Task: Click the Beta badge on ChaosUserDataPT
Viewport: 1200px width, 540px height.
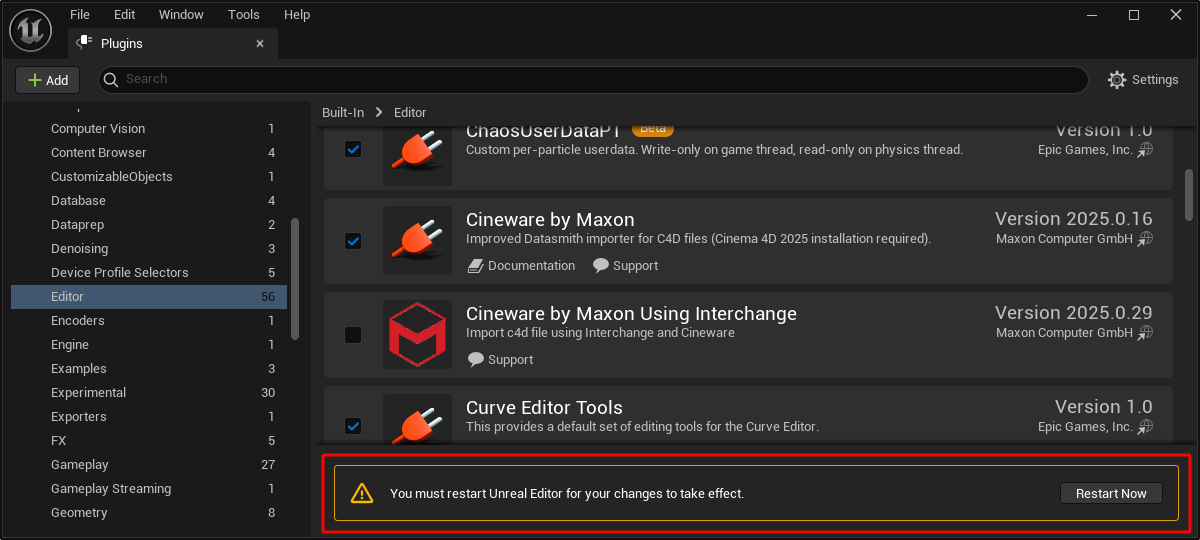Action: coord(653,129)
